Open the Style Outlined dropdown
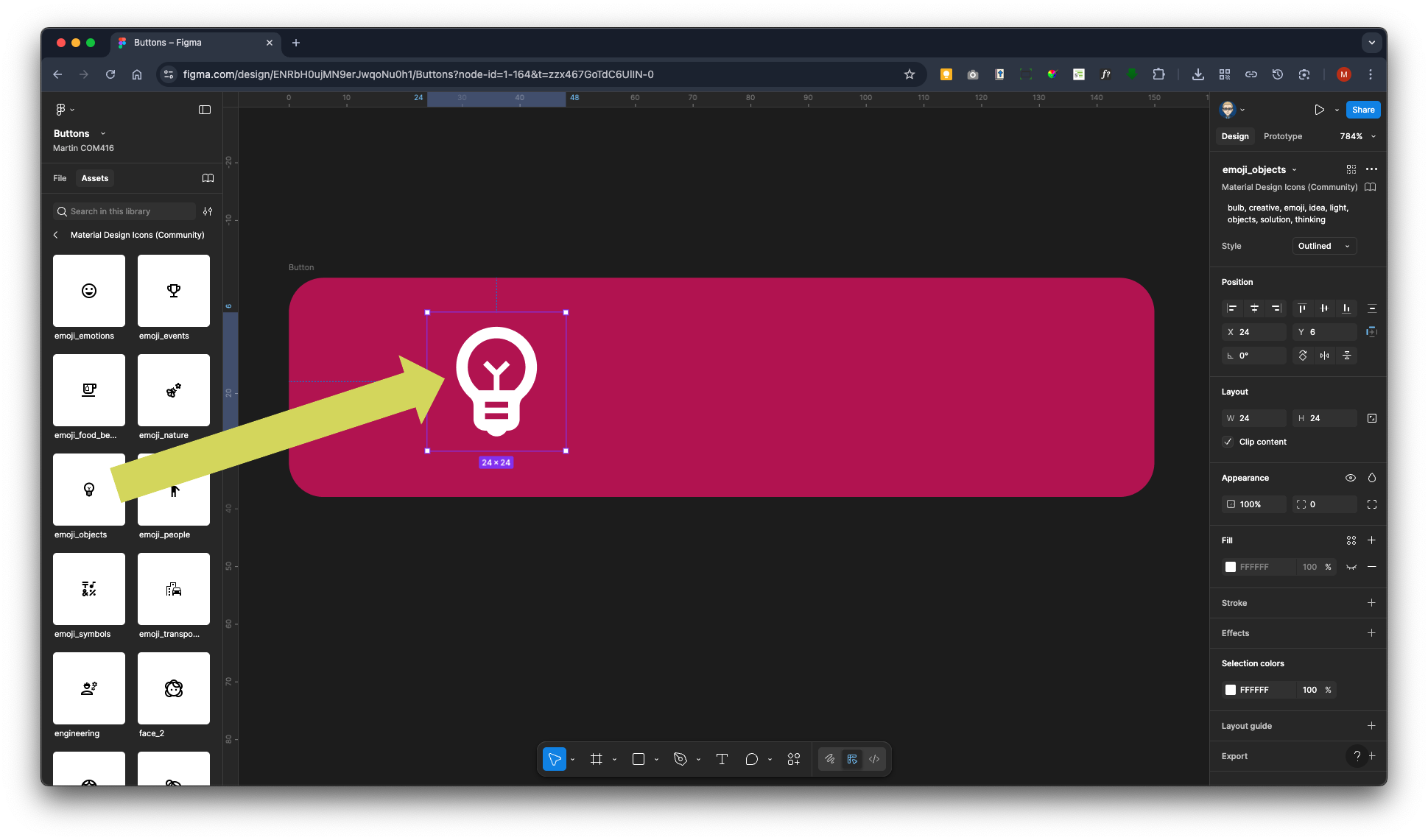The image size is (1428, 840). (x=1324, y=246)
